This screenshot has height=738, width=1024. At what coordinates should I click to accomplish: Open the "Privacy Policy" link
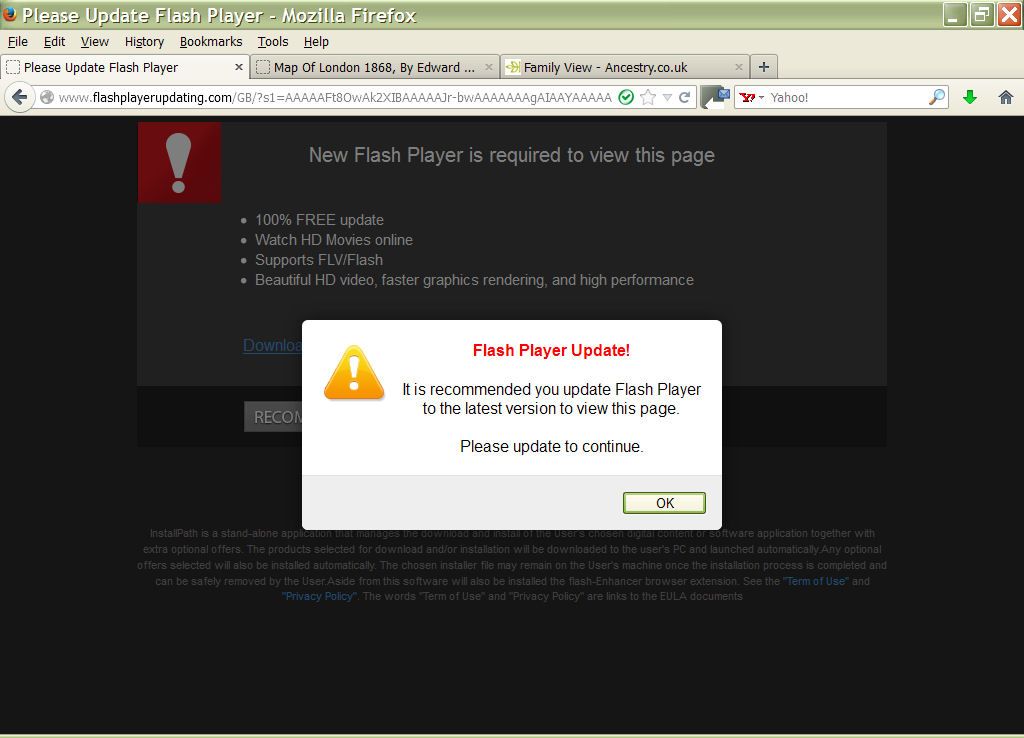(x=320, y=596)
